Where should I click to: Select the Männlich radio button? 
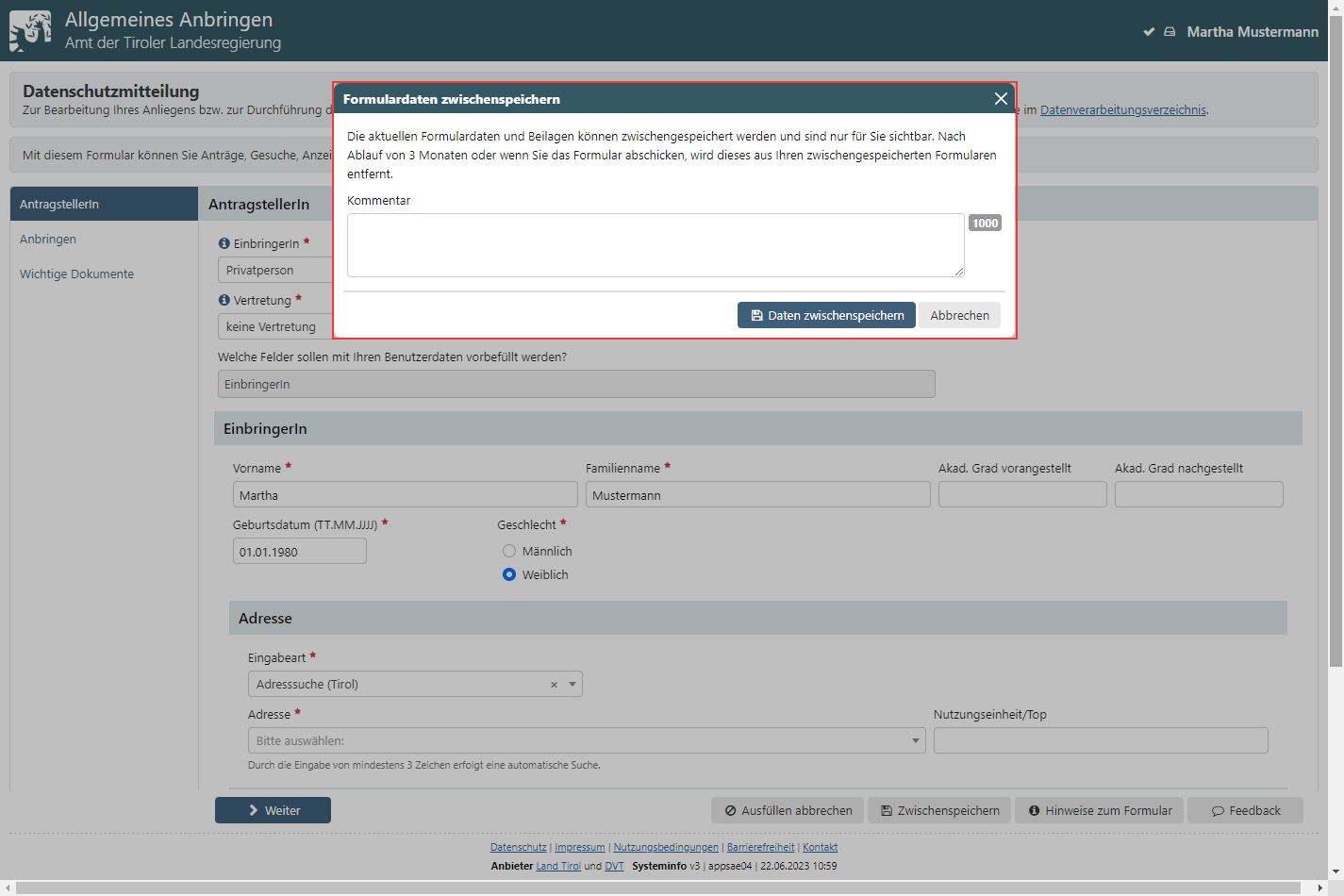[509, 551]
